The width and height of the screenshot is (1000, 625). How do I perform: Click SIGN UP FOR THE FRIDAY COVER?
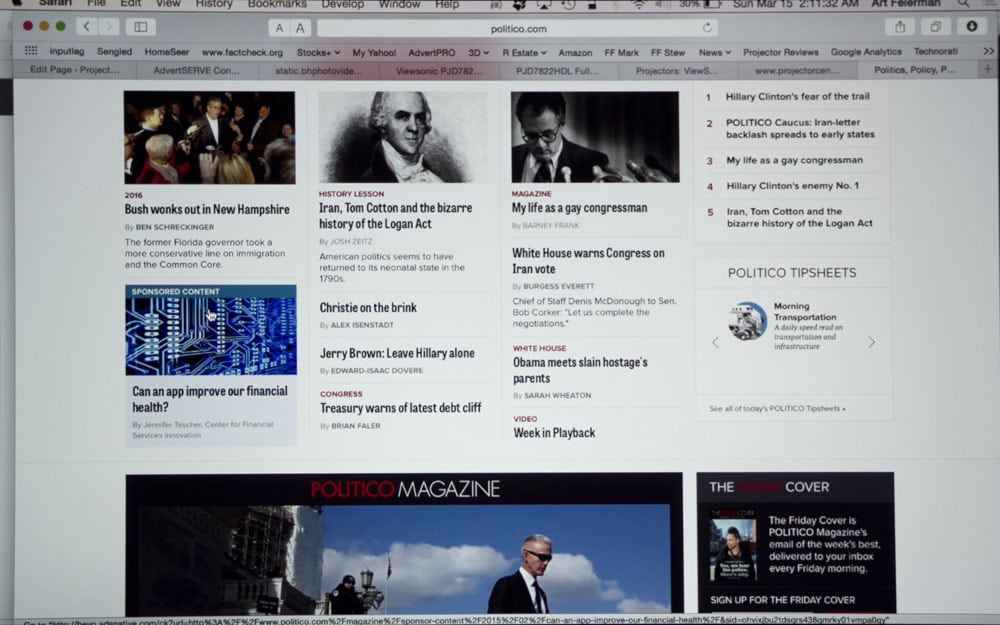click(x=783, y=600)
